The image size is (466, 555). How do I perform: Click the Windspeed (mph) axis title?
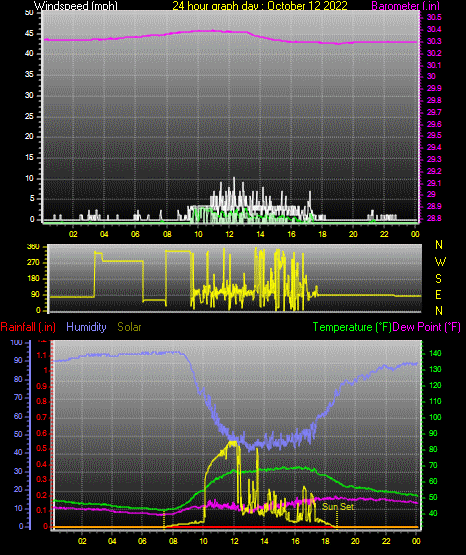(76, 6)
